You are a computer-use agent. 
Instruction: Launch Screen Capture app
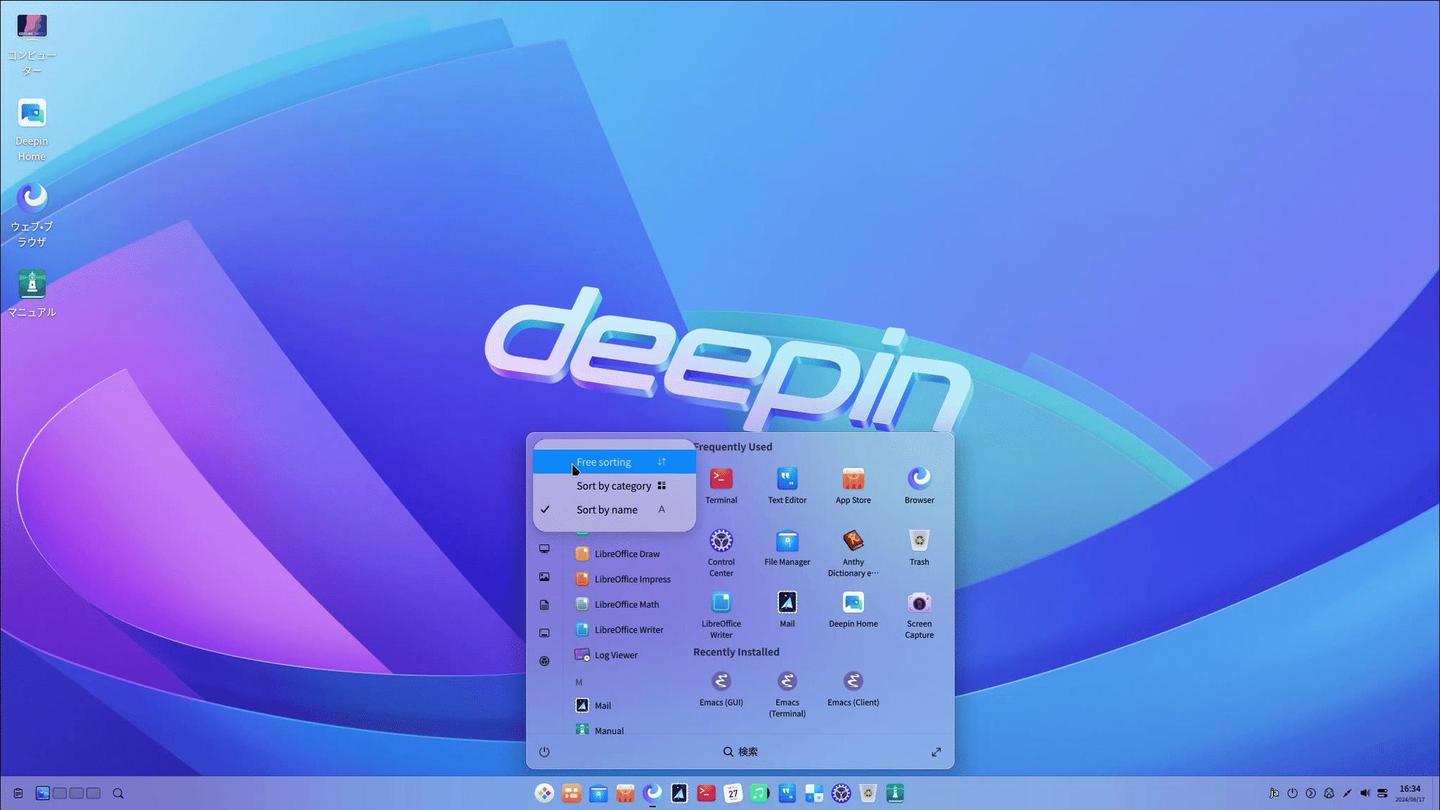[x=919, y=614]
